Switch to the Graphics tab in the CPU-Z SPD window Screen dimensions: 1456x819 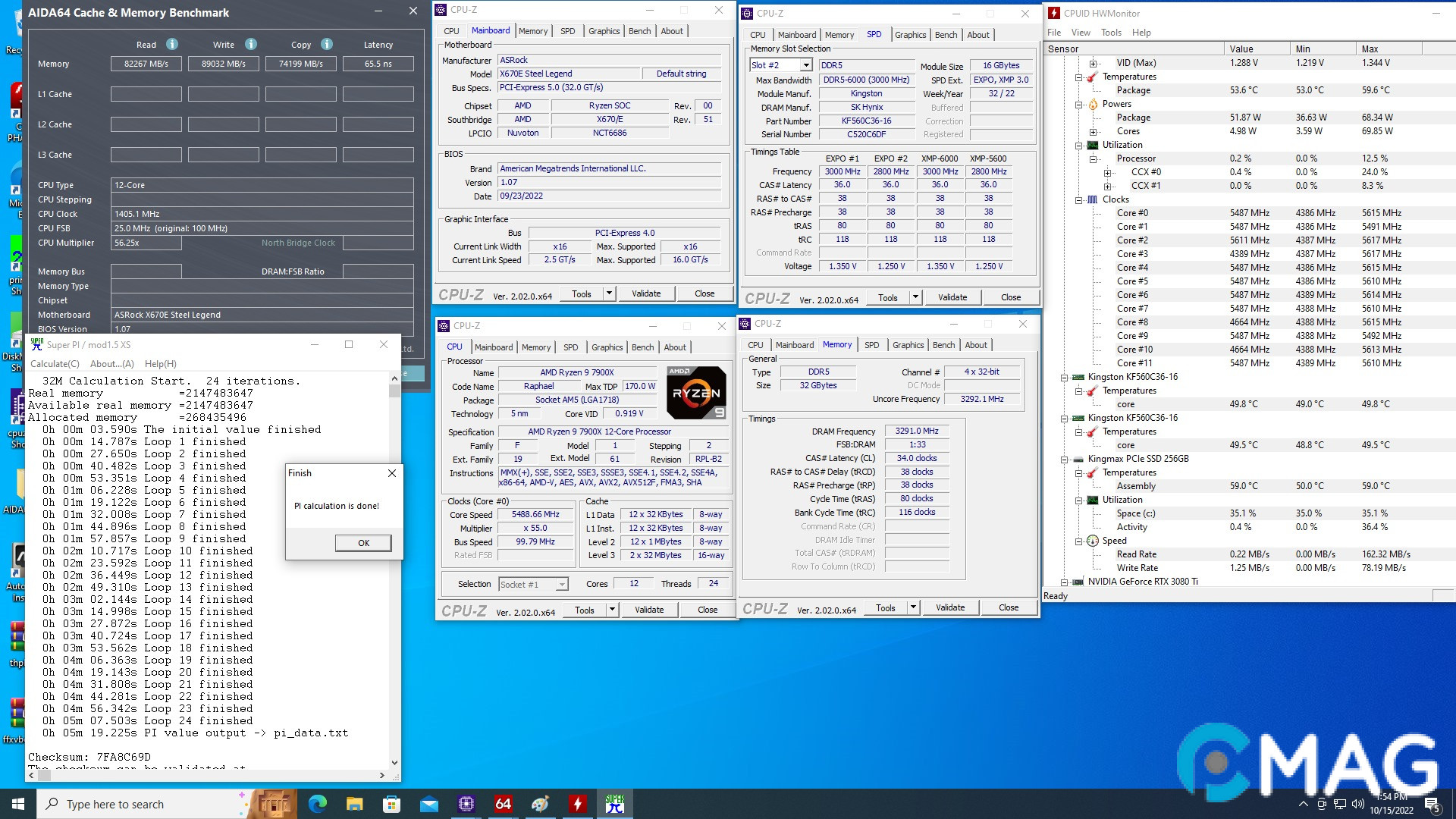pos(910,35)
